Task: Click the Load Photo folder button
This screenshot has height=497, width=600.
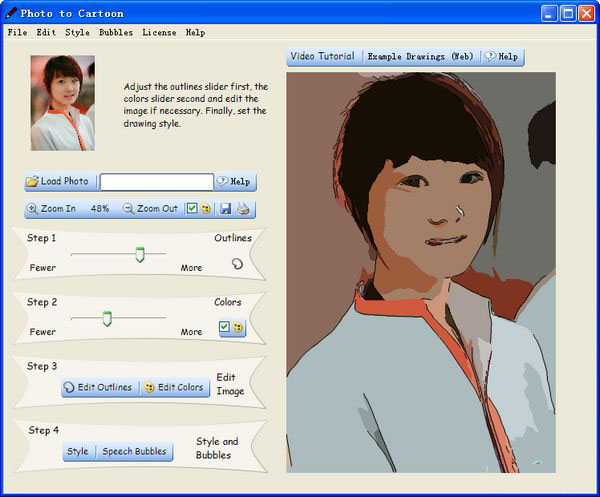Action: pos(58,181)
